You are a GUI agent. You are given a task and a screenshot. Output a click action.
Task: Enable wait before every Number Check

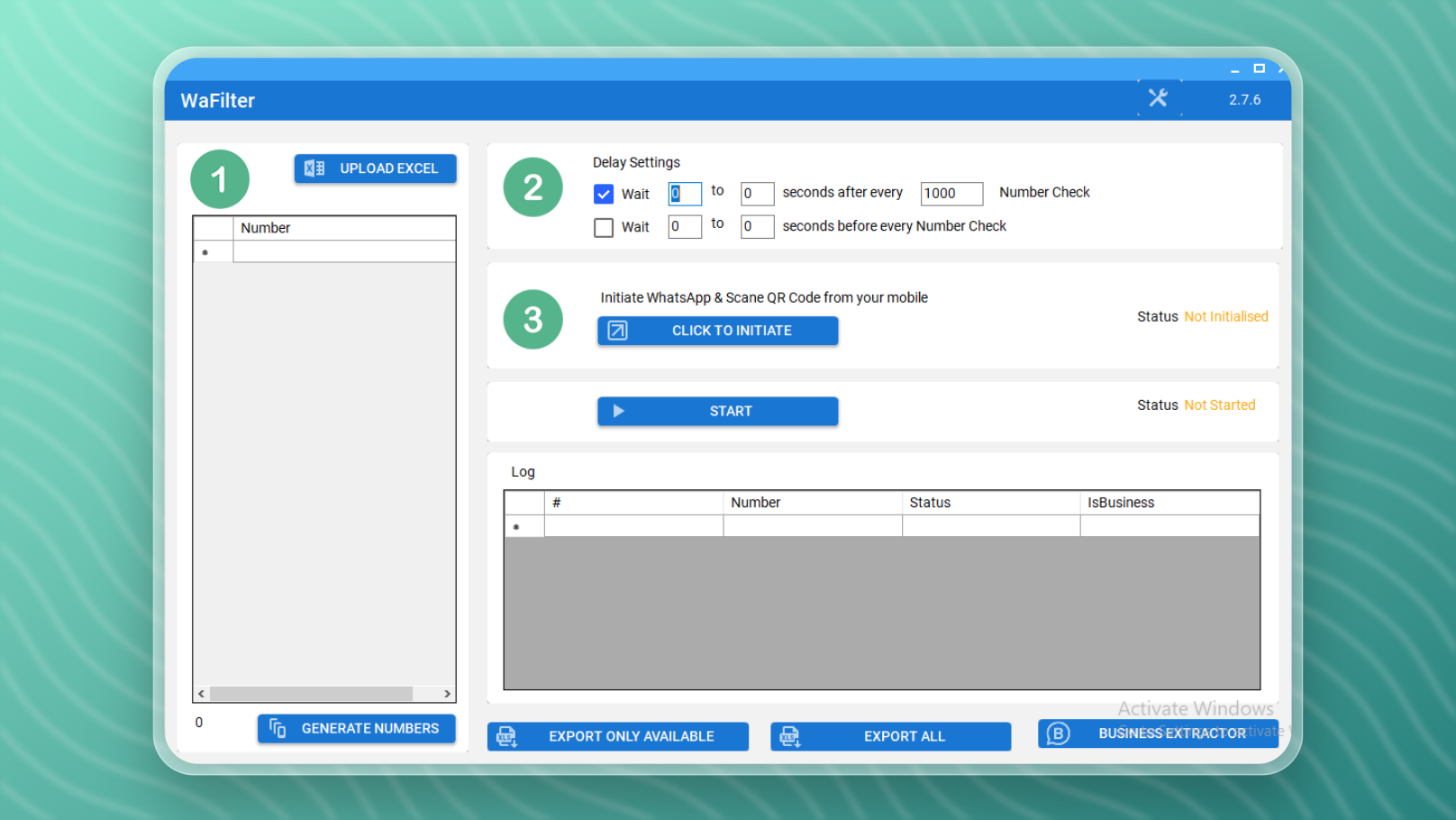[604, 227]
